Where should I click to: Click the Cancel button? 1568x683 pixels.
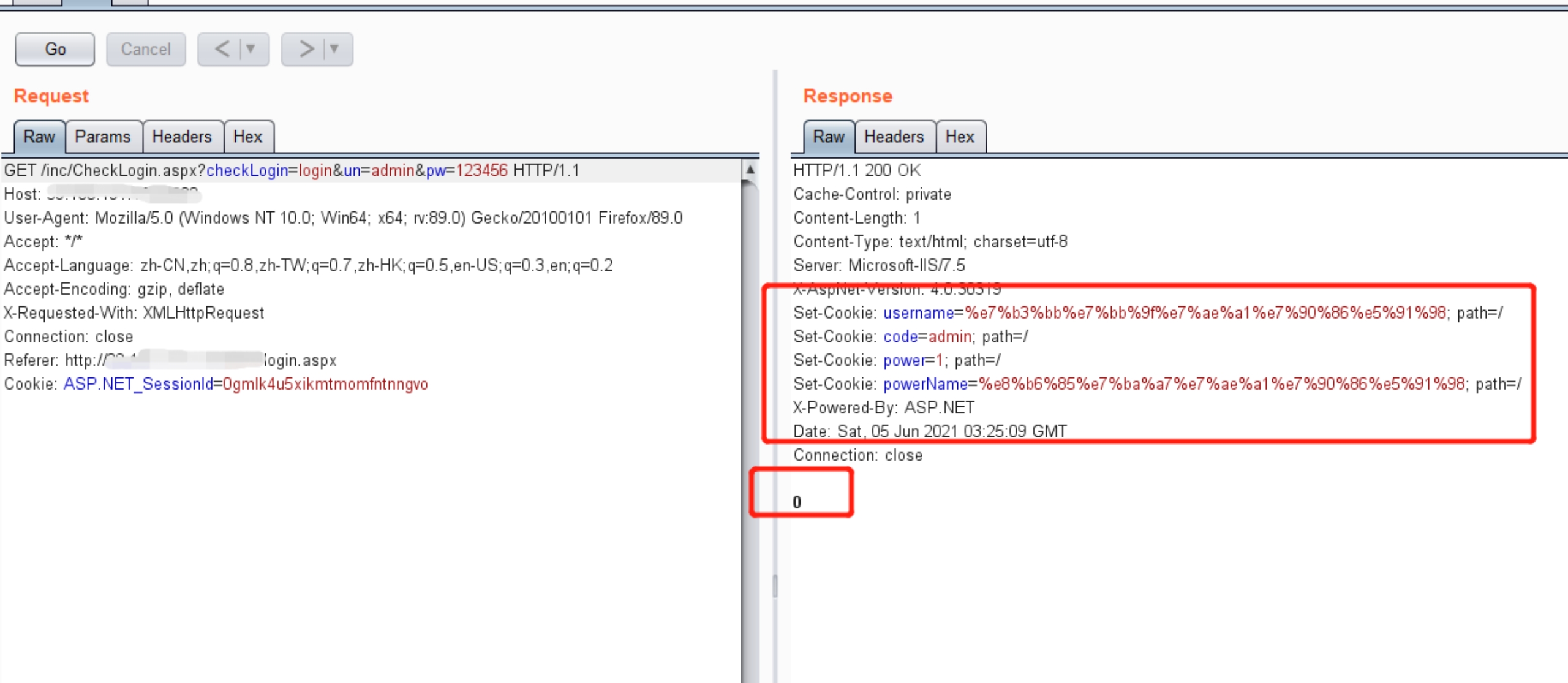pyautogui.click(x=146, y=49)
